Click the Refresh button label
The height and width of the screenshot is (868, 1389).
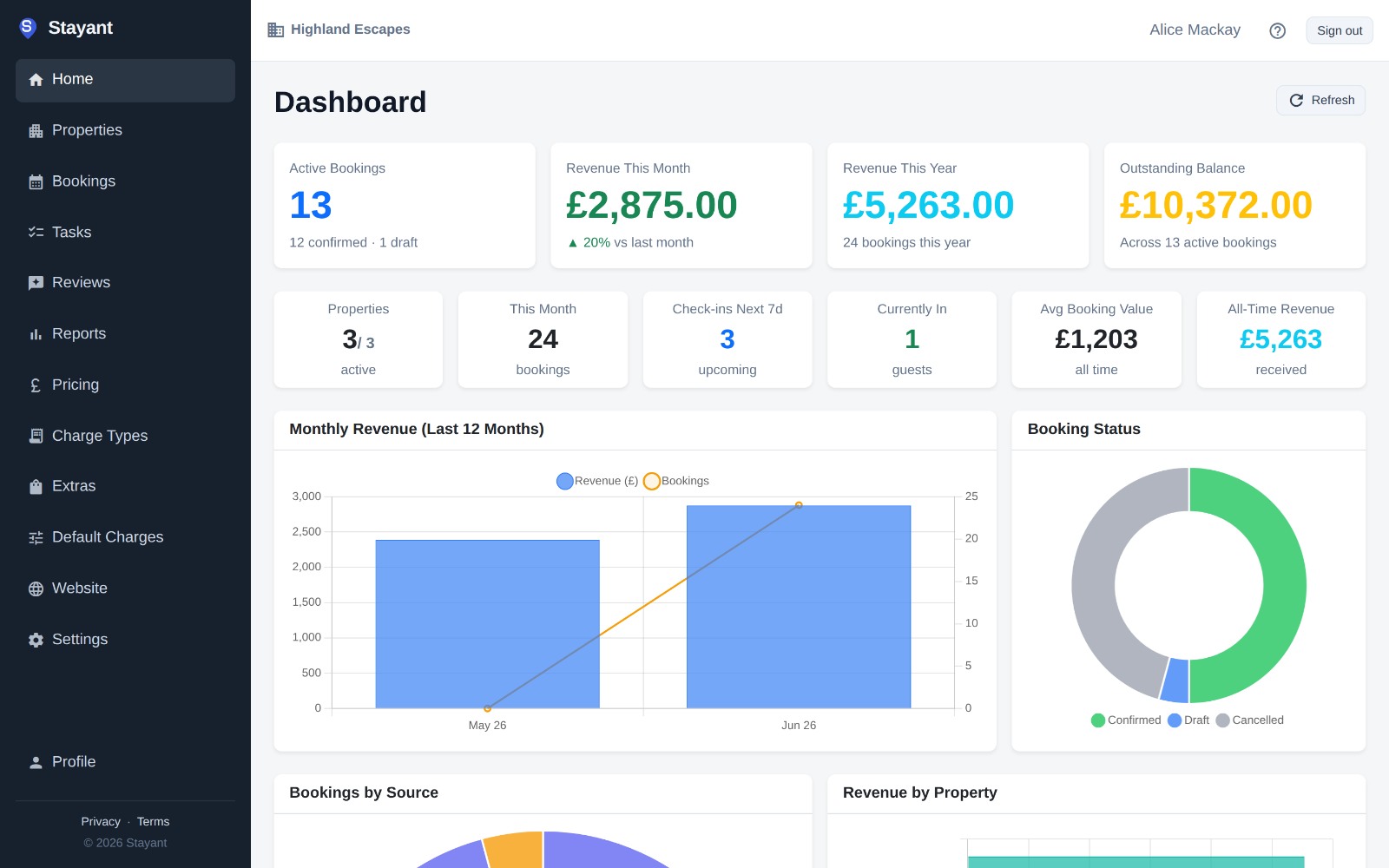1333,101
